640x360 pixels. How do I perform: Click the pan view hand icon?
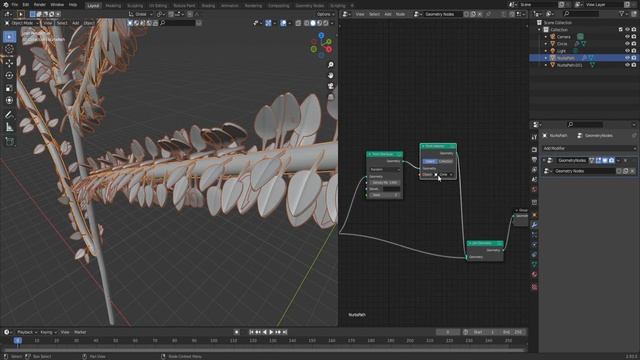(331, 76)
